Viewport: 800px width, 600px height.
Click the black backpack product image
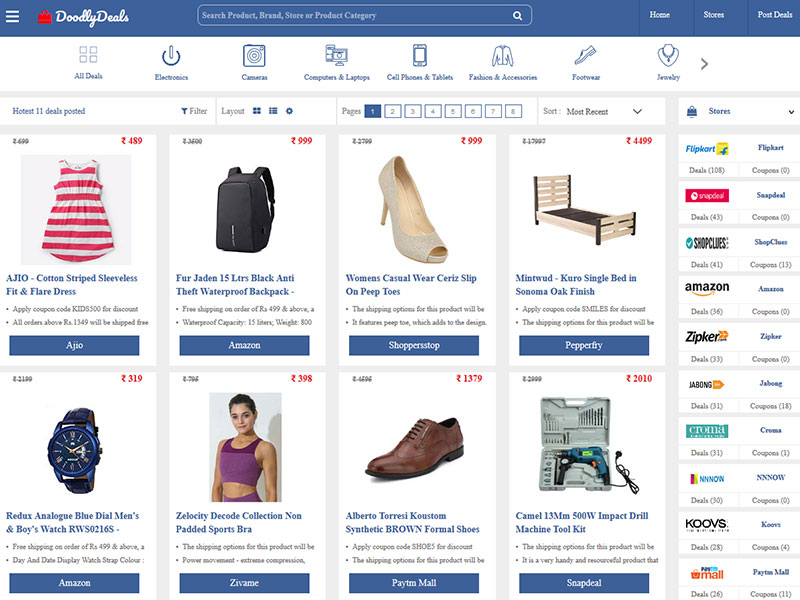(x=245, y=210)
